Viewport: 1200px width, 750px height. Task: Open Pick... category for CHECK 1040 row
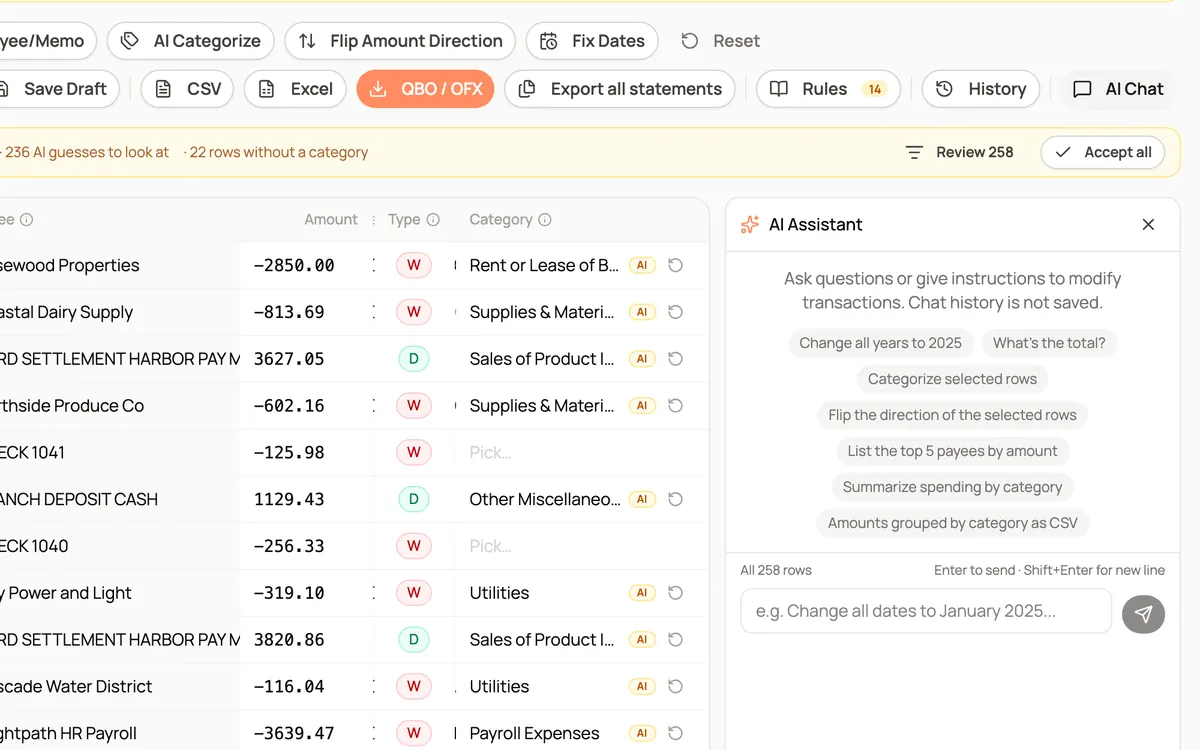point(490,546)
